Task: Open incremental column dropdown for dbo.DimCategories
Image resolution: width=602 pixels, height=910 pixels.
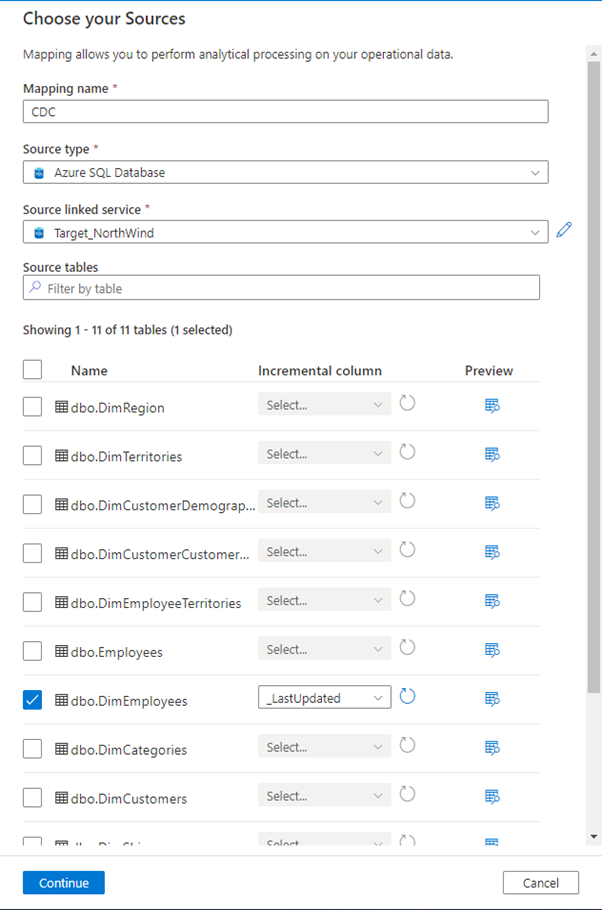Action: click(325, 746)
